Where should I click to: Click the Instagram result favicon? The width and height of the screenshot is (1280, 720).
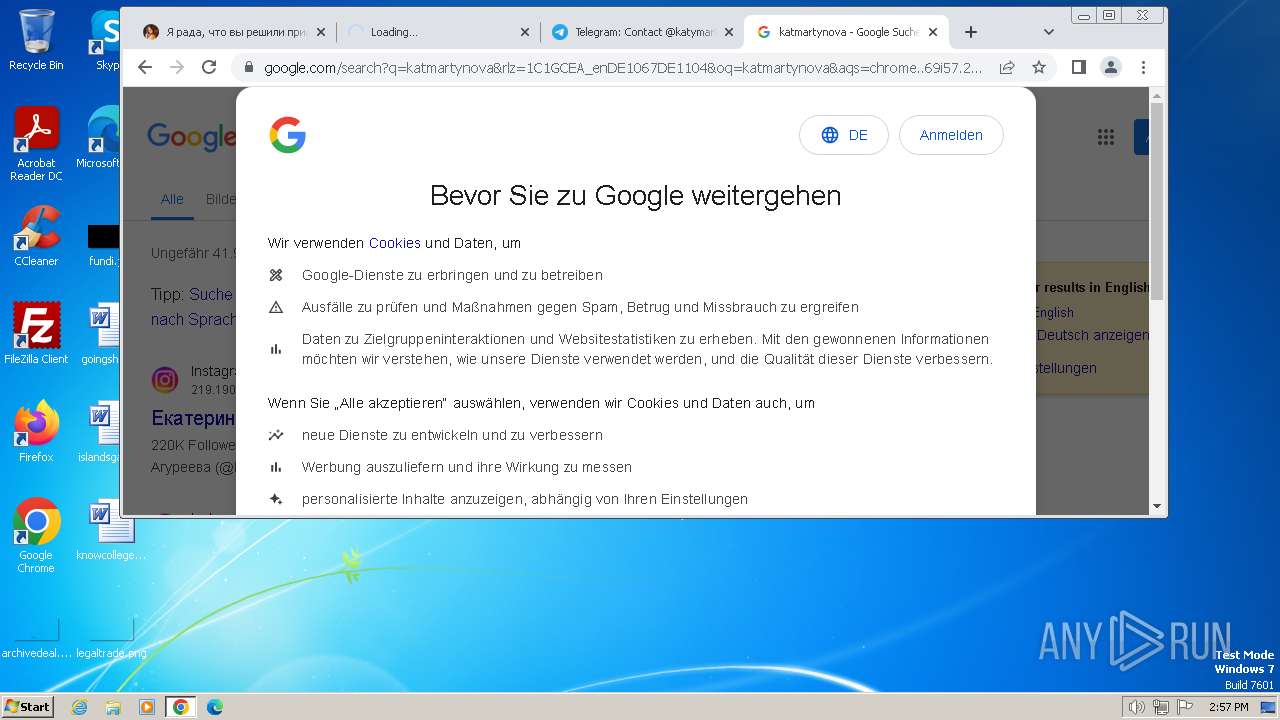pos(165,380)
